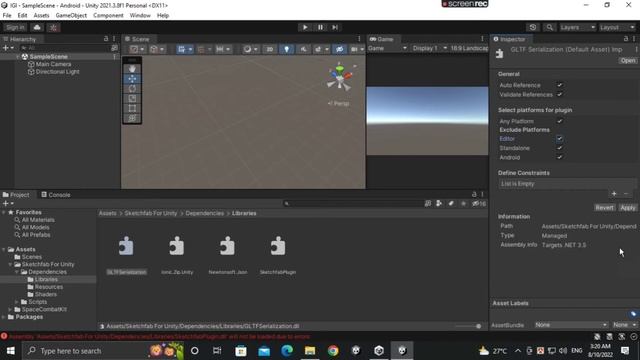
Task: Select the SketchfabPlugin asset
Action: [278, 254]
